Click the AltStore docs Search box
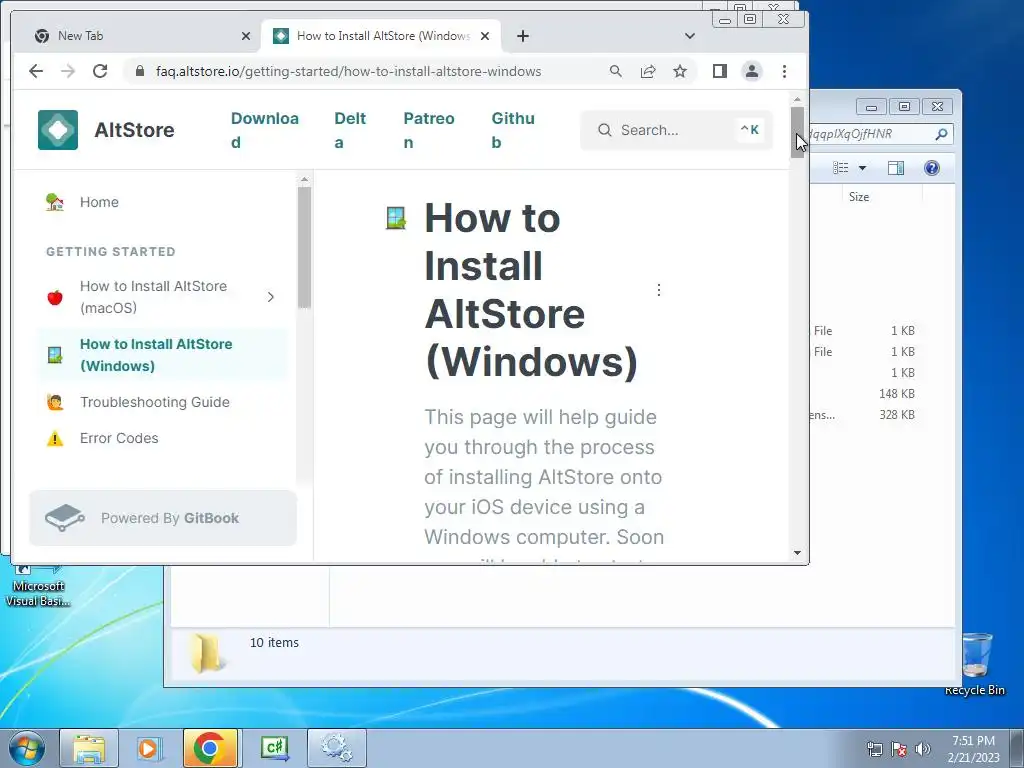The height and width of the screenshot is (768, 1024). pyautogui.click(x=677, y=130)
